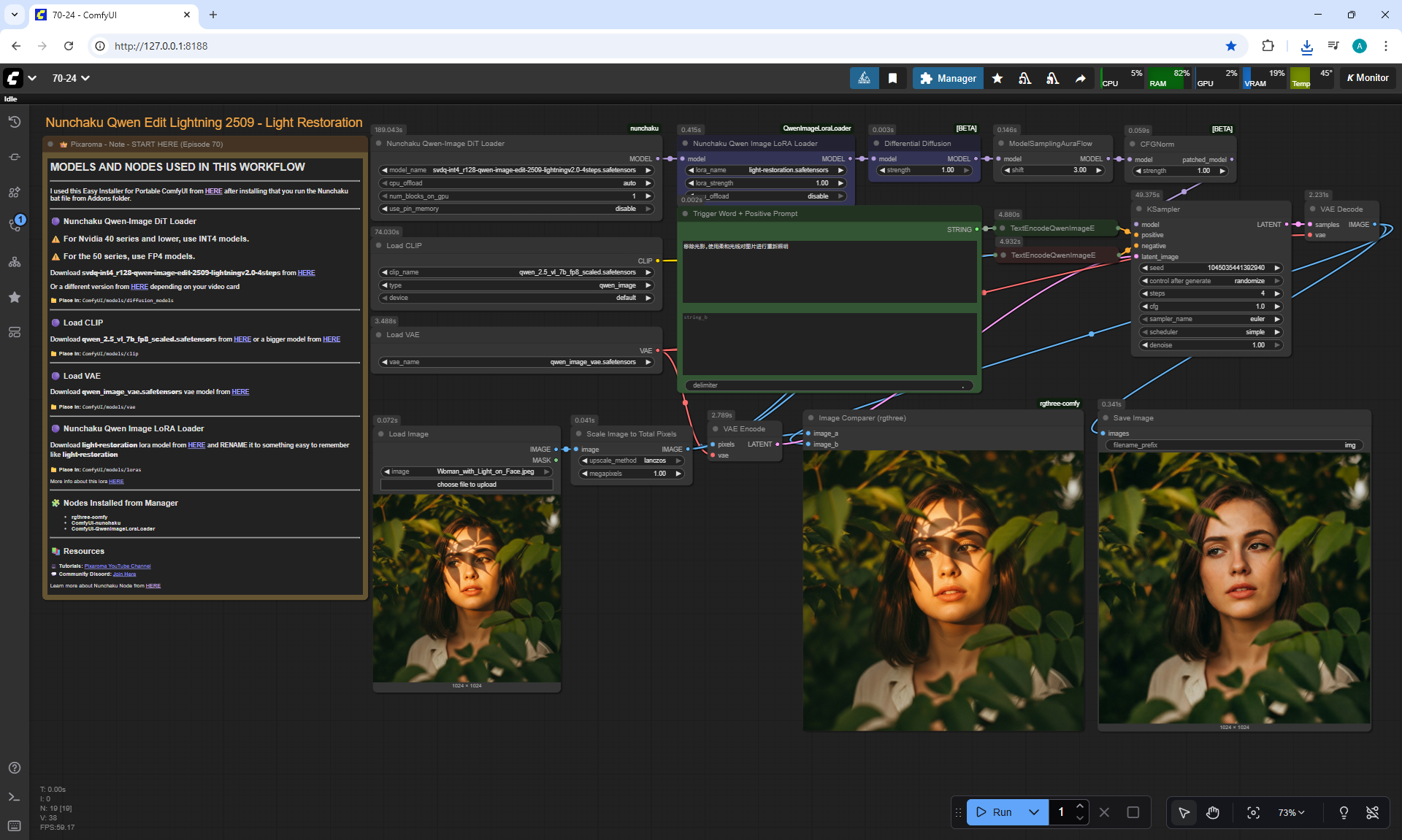This screenshot has height=840, width=1402.
Task: Open the Manager menu
Action: 947,78
